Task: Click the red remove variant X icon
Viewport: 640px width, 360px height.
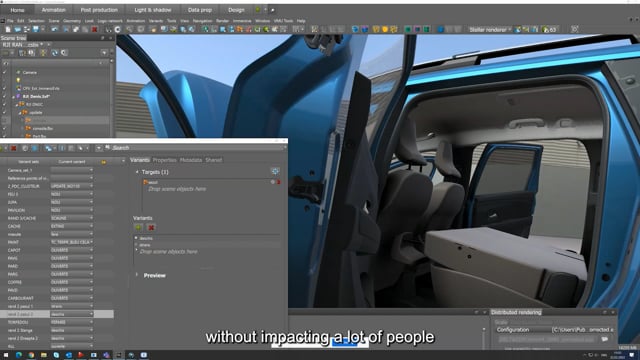Action: pyautogui.click(x=151, y=227)
